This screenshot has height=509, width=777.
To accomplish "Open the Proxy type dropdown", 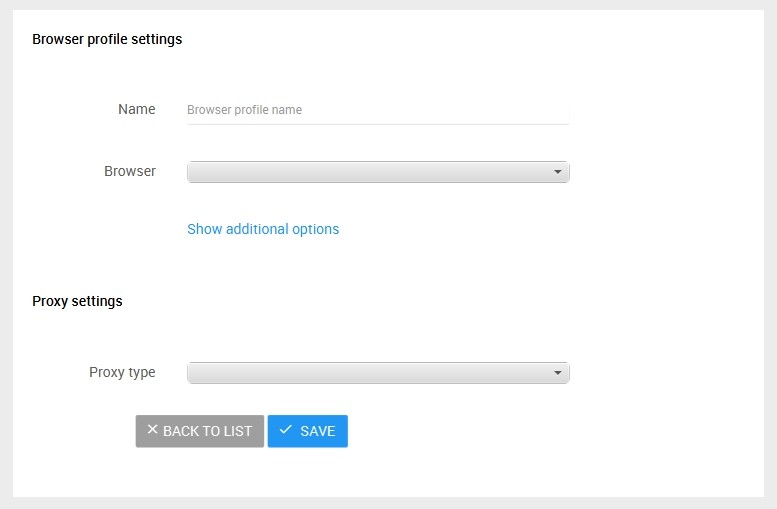I will click(378, 373).
